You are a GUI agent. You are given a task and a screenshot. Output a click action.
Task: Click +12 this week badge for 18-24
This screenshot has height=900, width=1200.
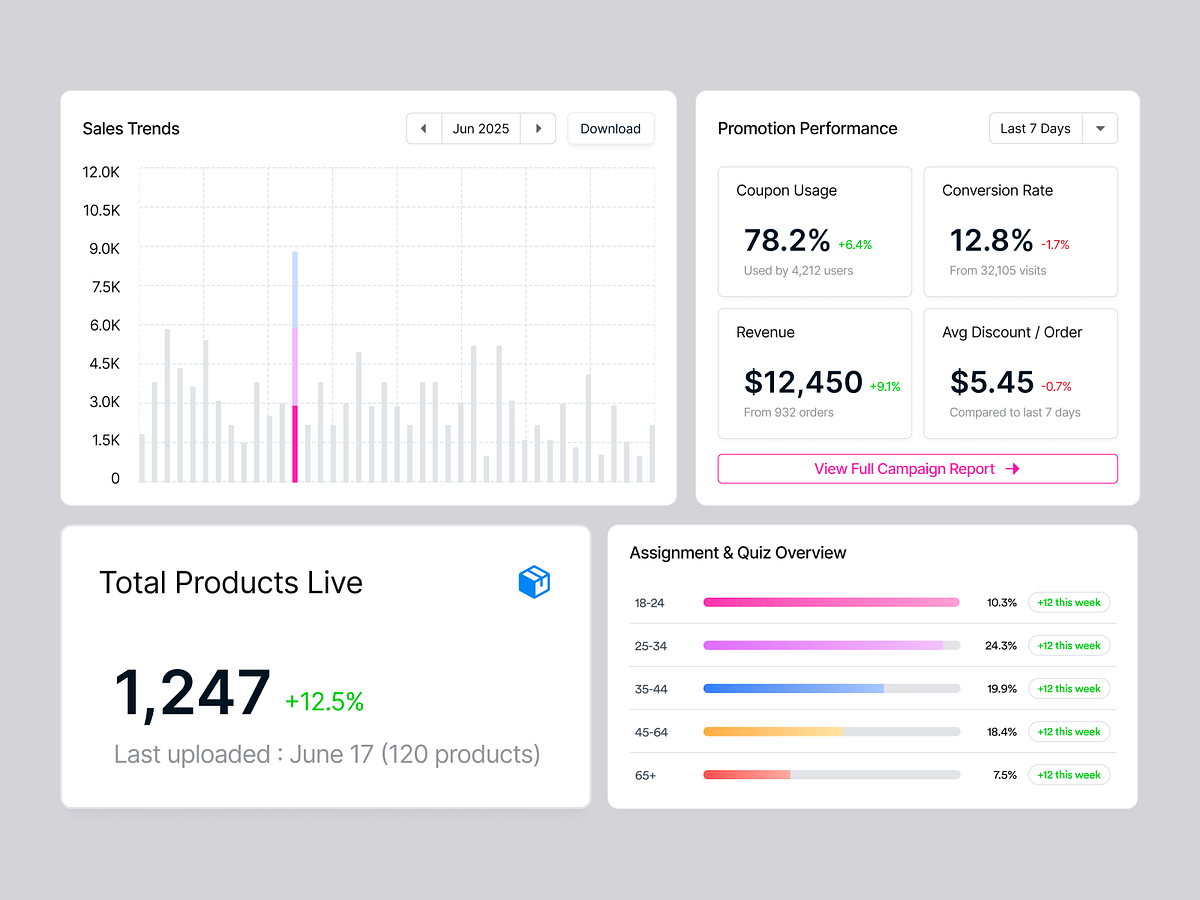[x=1069, y=603]
